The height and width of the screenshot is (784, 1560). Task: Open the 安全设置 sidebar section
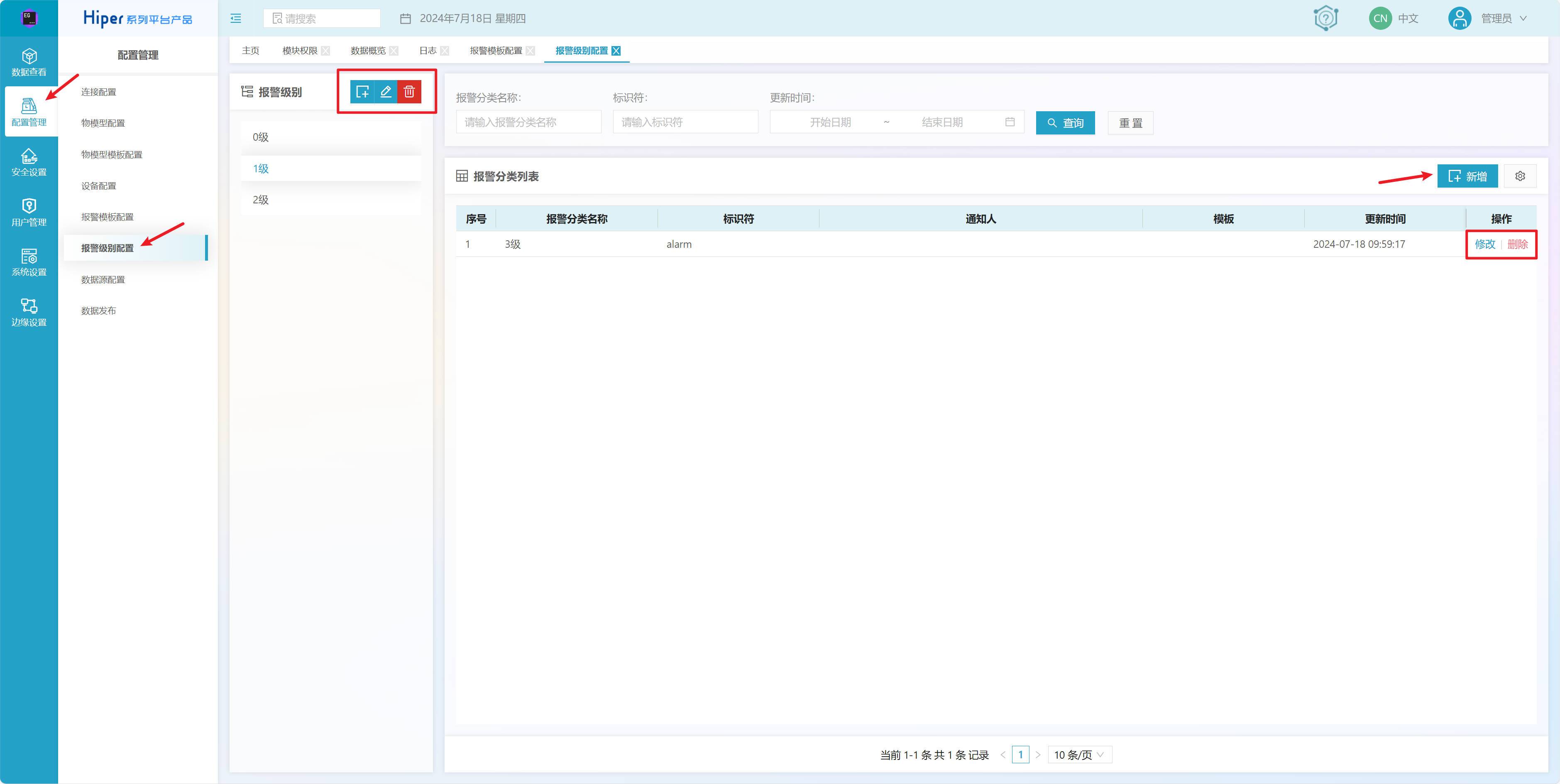(29, 162)
